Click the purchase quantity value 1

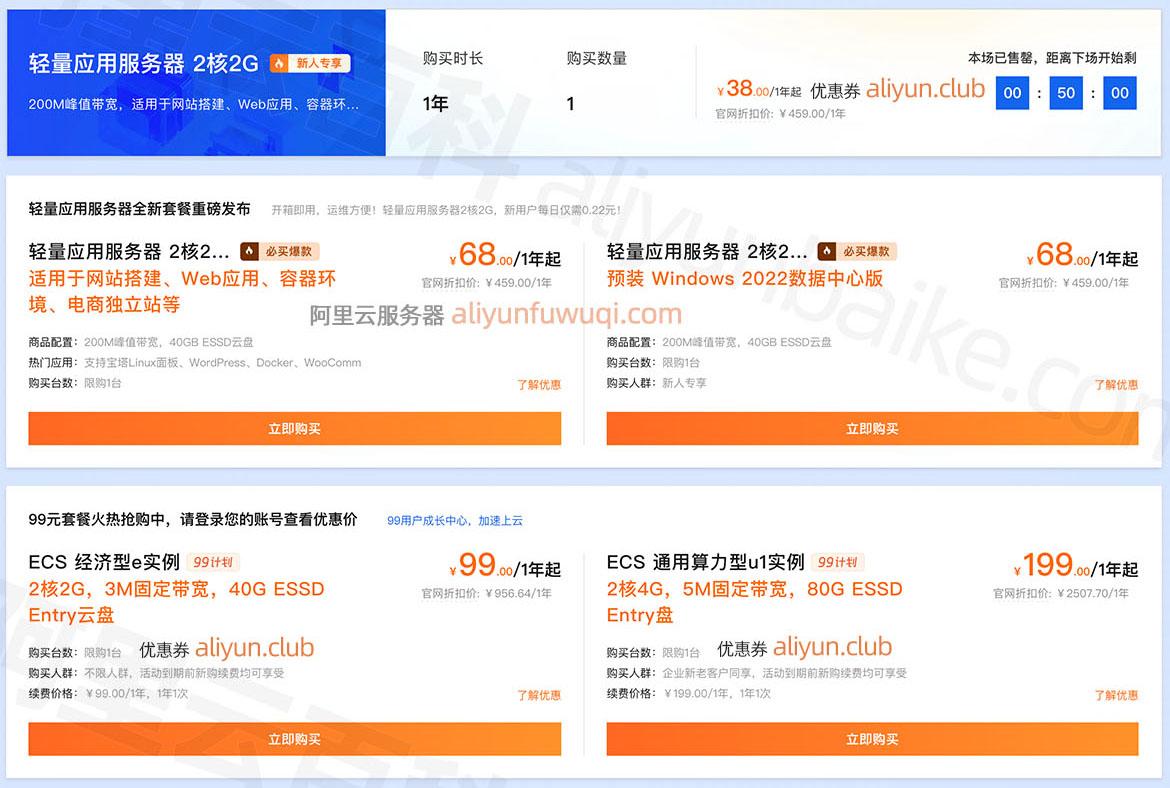tap(570, 104)
